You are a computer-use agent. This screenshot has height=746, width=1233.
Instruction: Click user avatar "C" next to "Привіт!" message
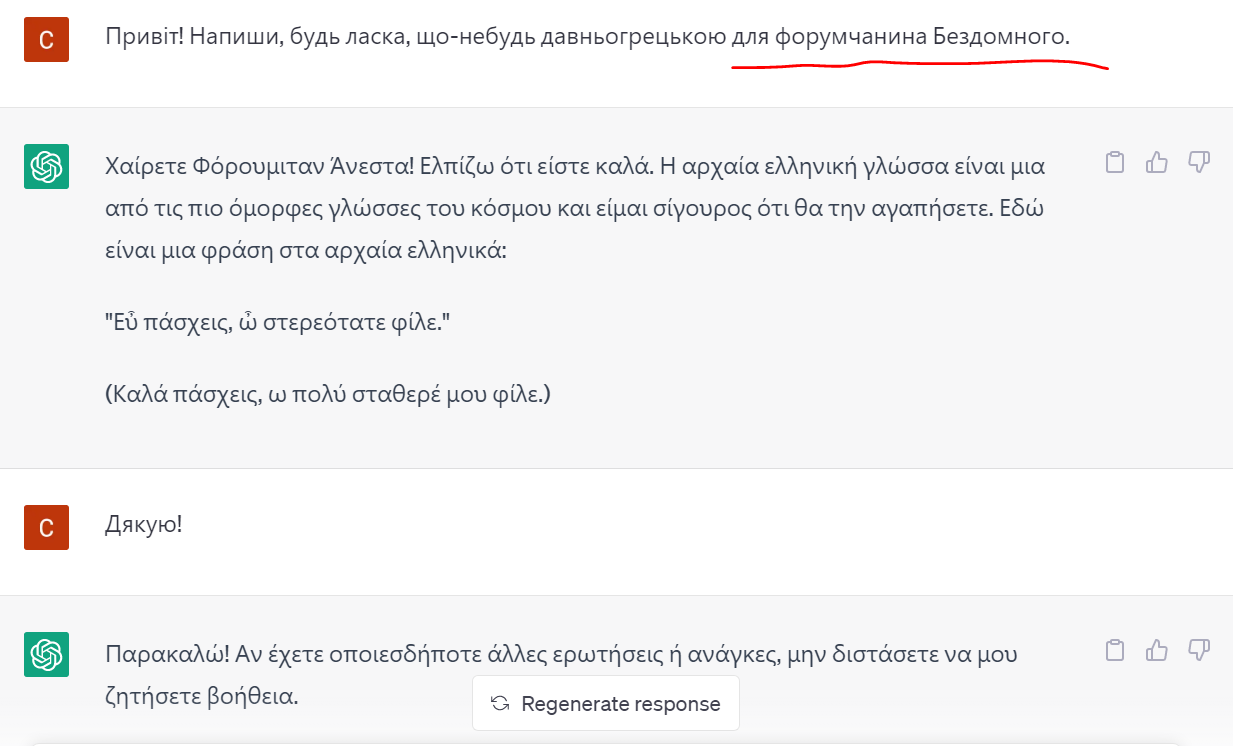46,39
